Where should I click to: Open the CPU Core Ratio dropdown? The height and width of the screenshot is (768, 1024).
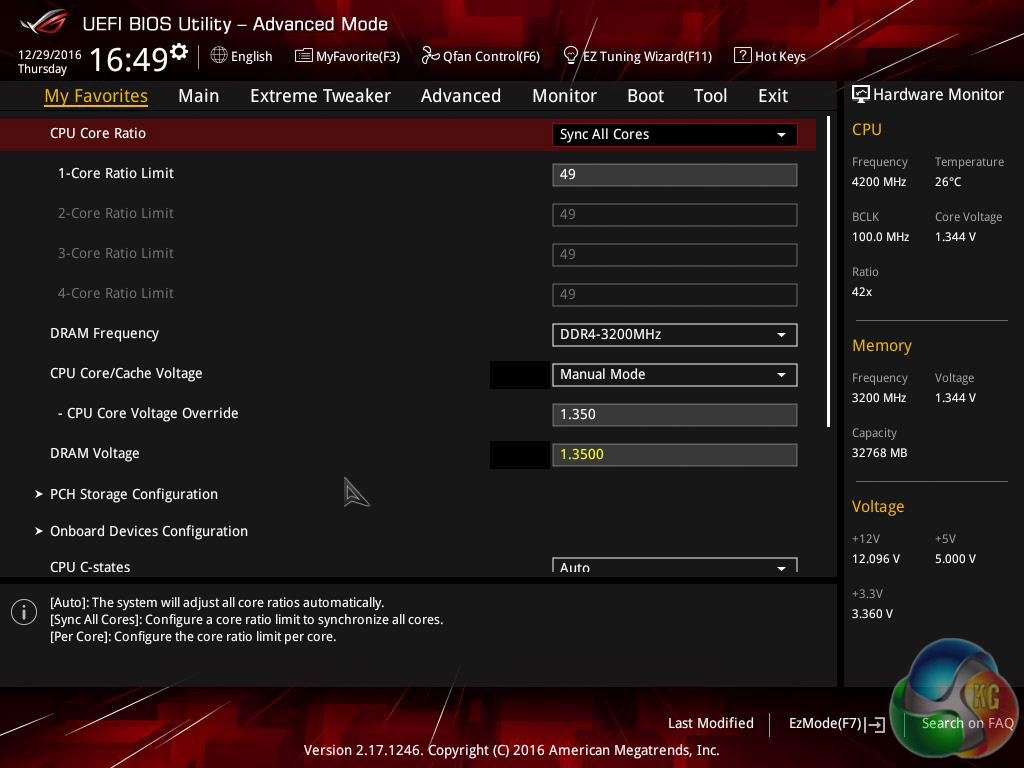pos(675,135)
